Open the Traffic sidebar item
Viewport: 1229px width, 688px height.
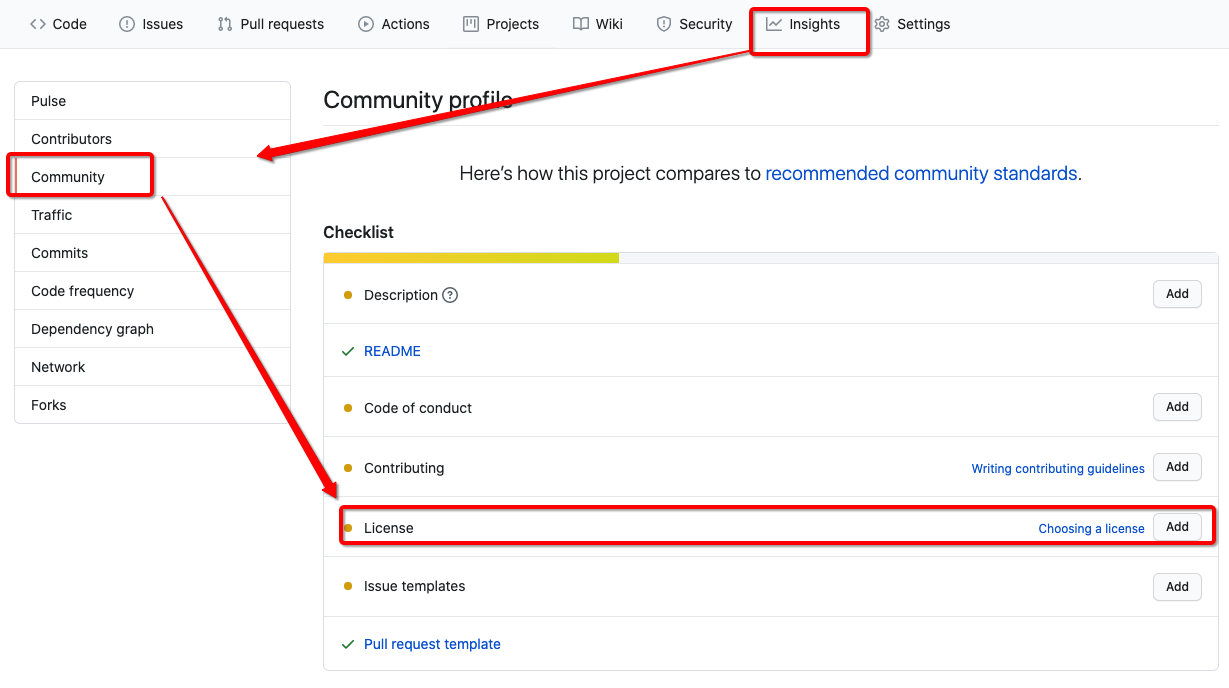pos(52,215)
